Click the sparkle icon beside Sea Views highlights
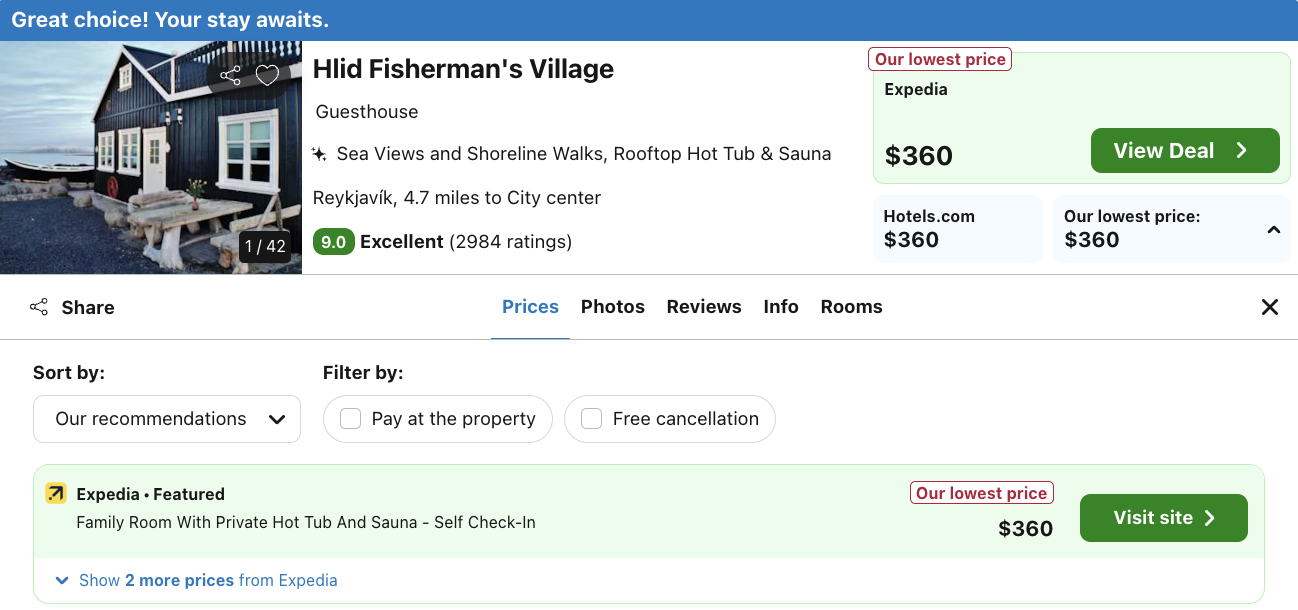 tap(319, 154)
